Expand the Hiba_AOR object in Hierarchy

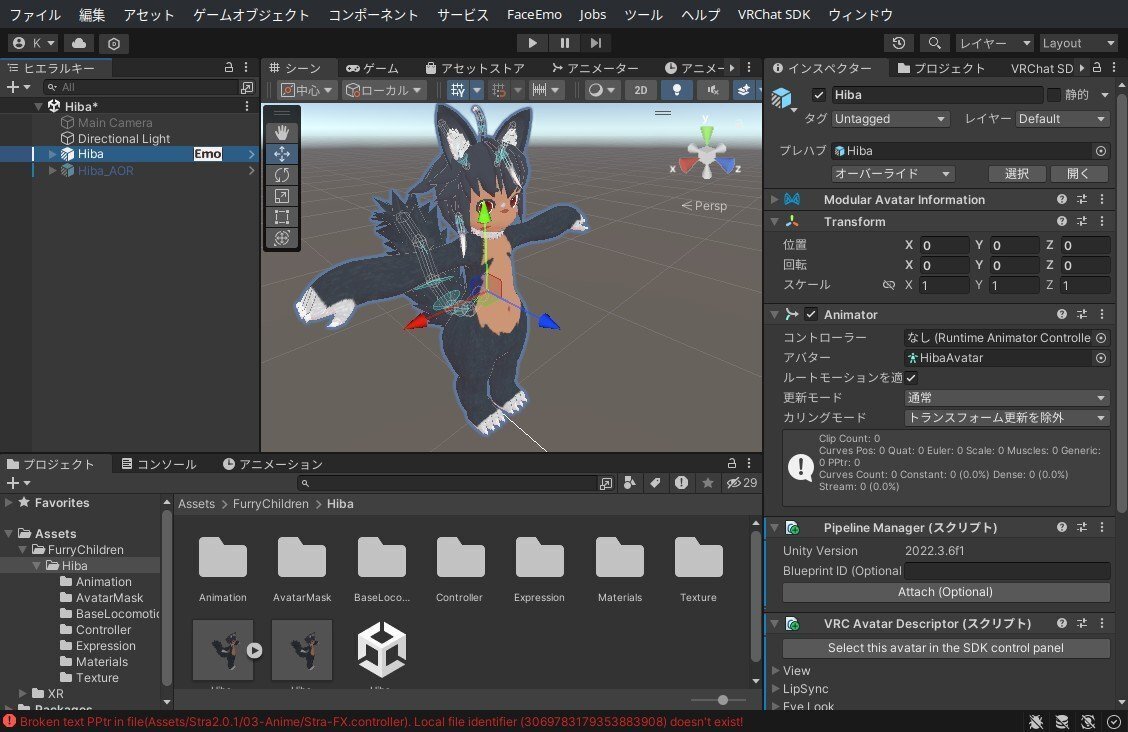click(x=53, y=170)
